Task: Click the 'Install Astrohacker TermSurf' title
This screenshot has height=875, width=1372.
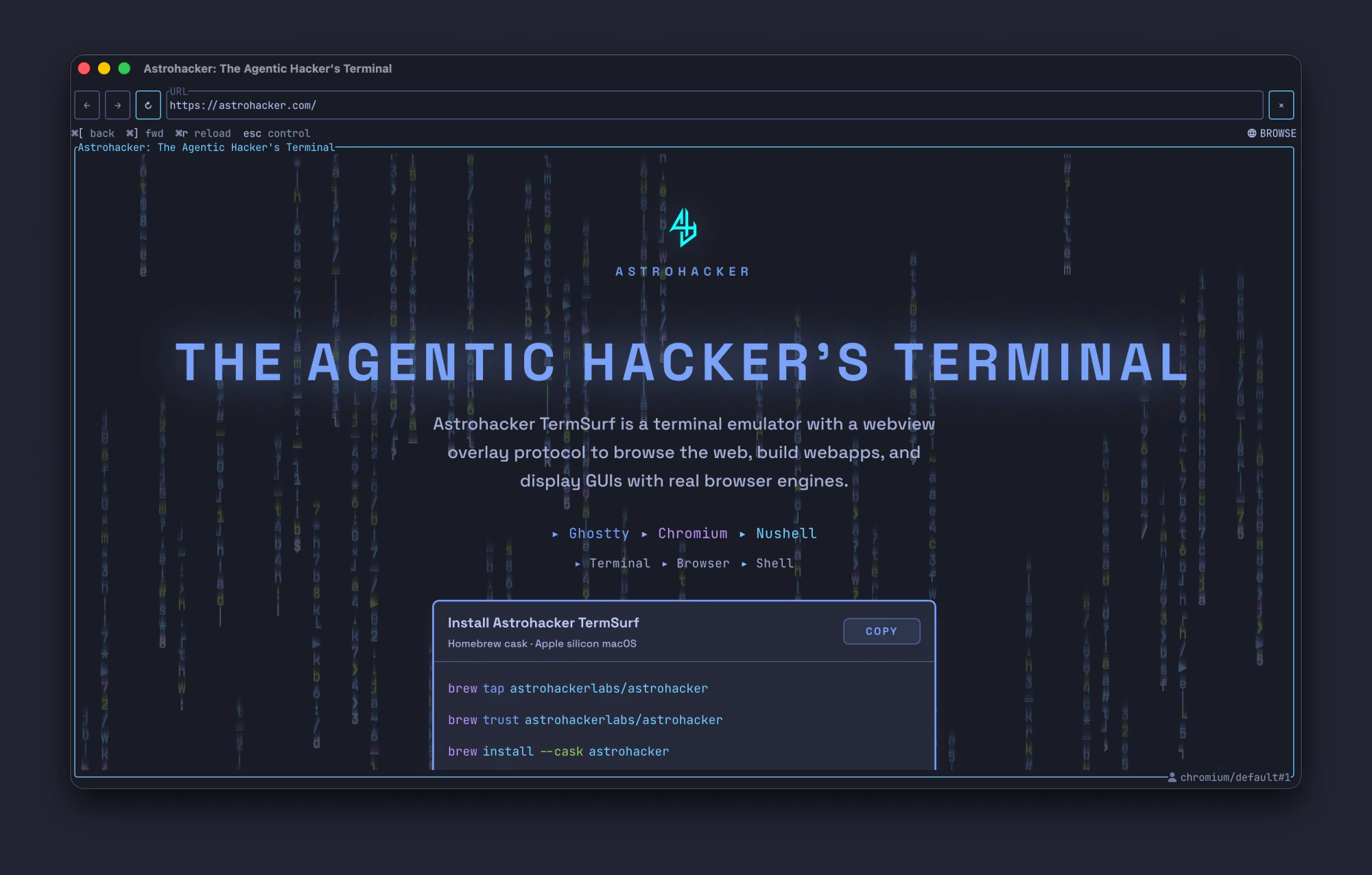Action: coord(543,623)
